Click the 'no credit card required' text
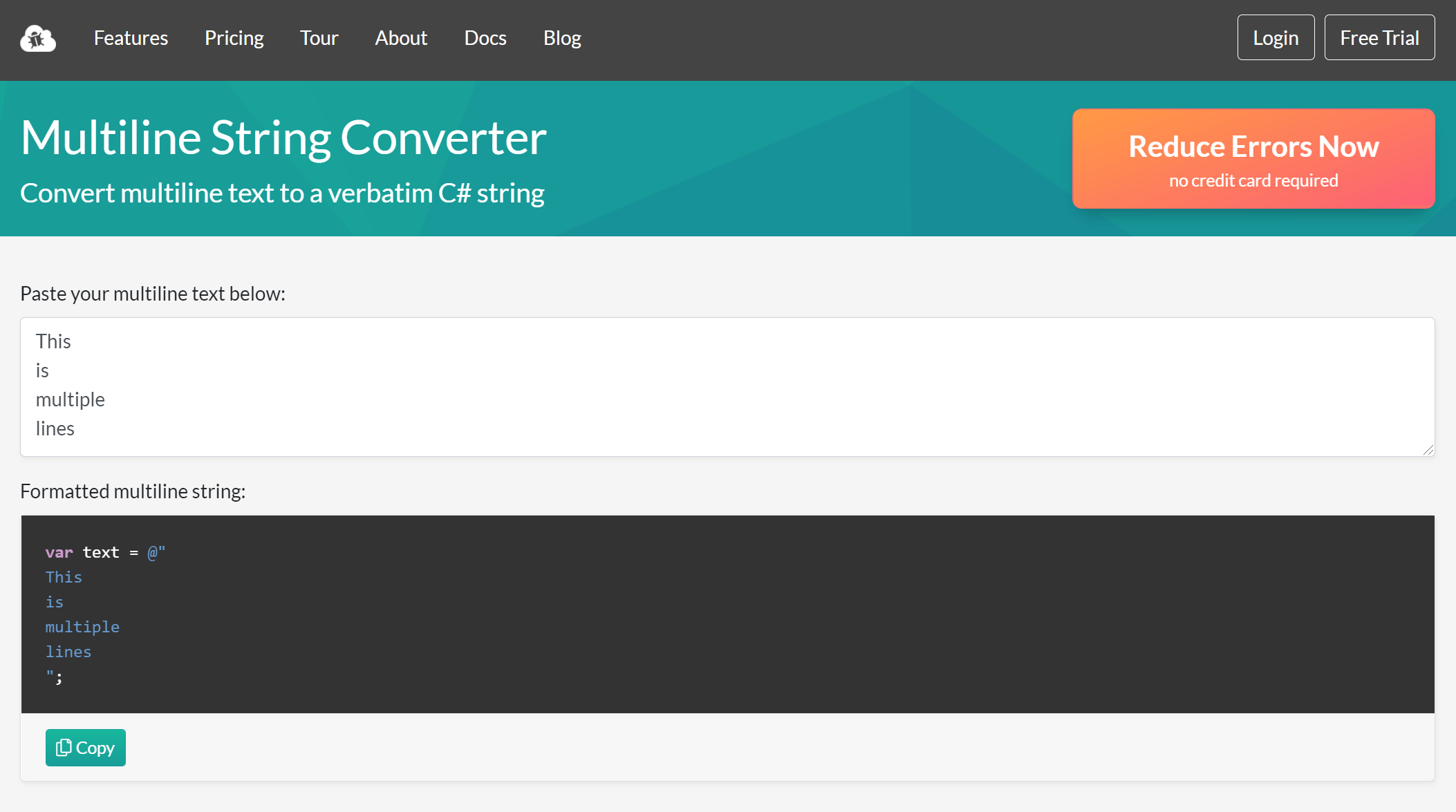 (1253, 180)
